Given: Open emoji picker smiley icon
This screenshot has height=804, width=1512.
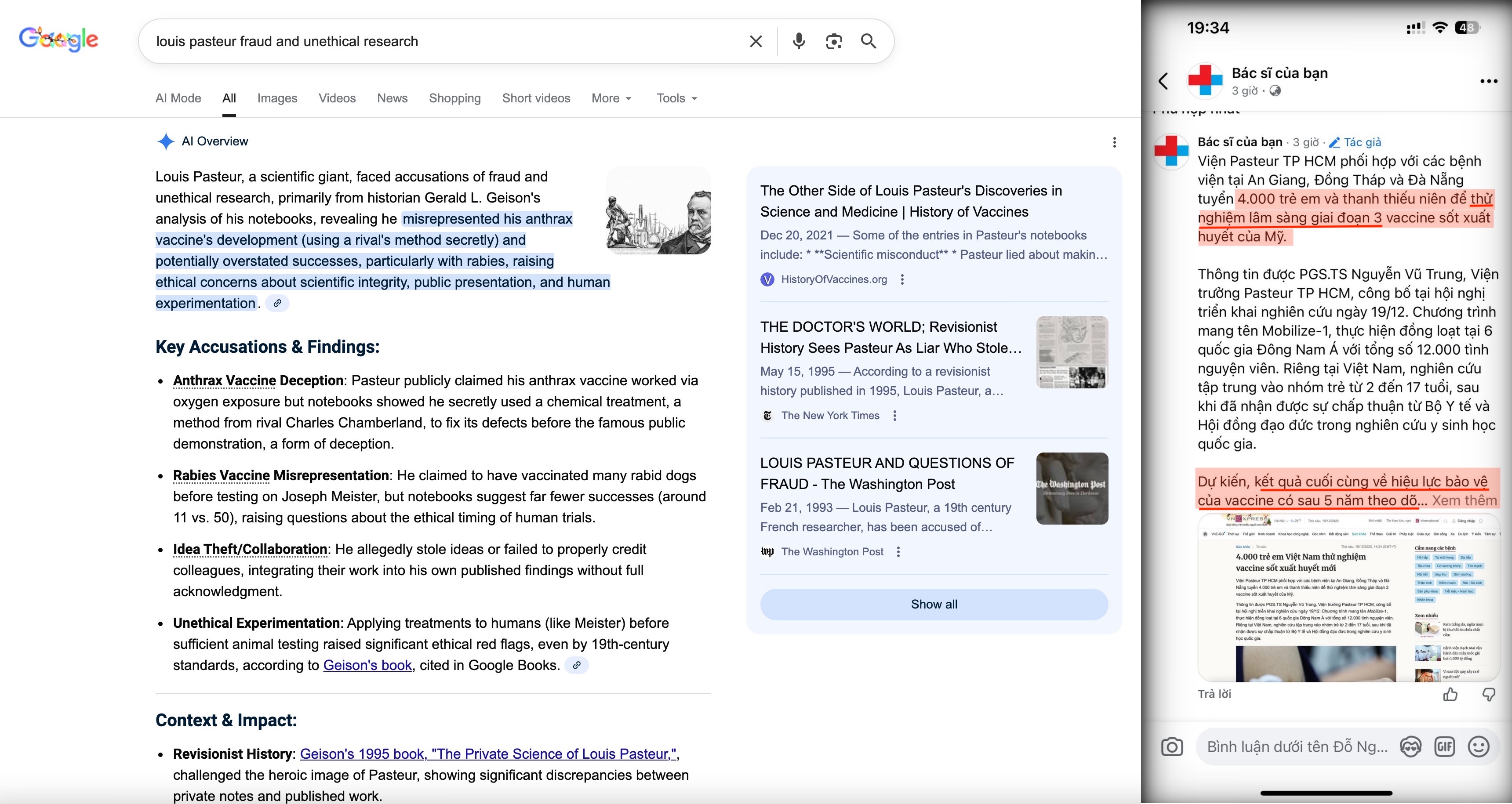Looking at the screenshot, I should click(x=1478, y=746).
